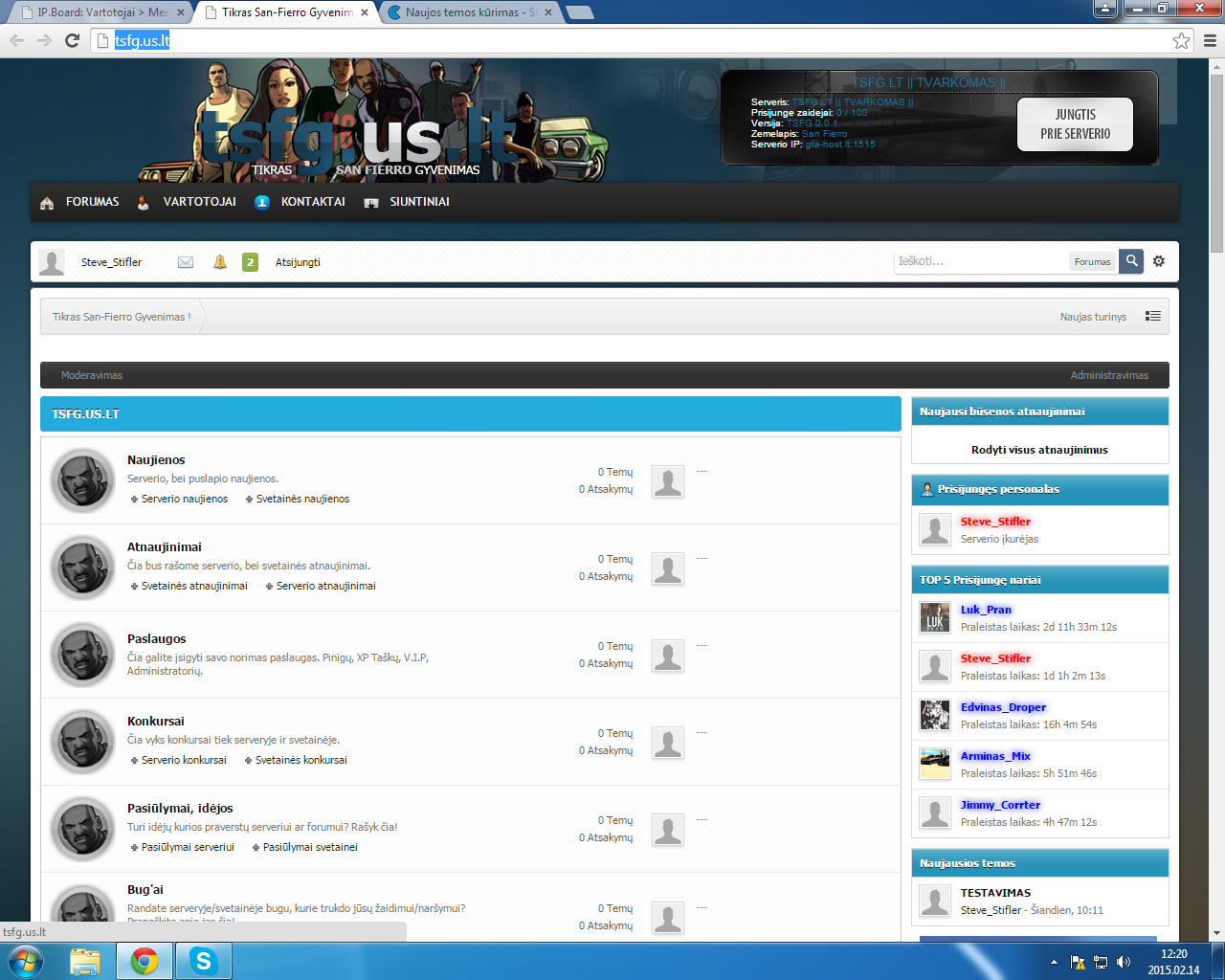Screen dimensions: 1225x980
Task: Open Serverio konkursai subforum
Action: tap(184, 760)
